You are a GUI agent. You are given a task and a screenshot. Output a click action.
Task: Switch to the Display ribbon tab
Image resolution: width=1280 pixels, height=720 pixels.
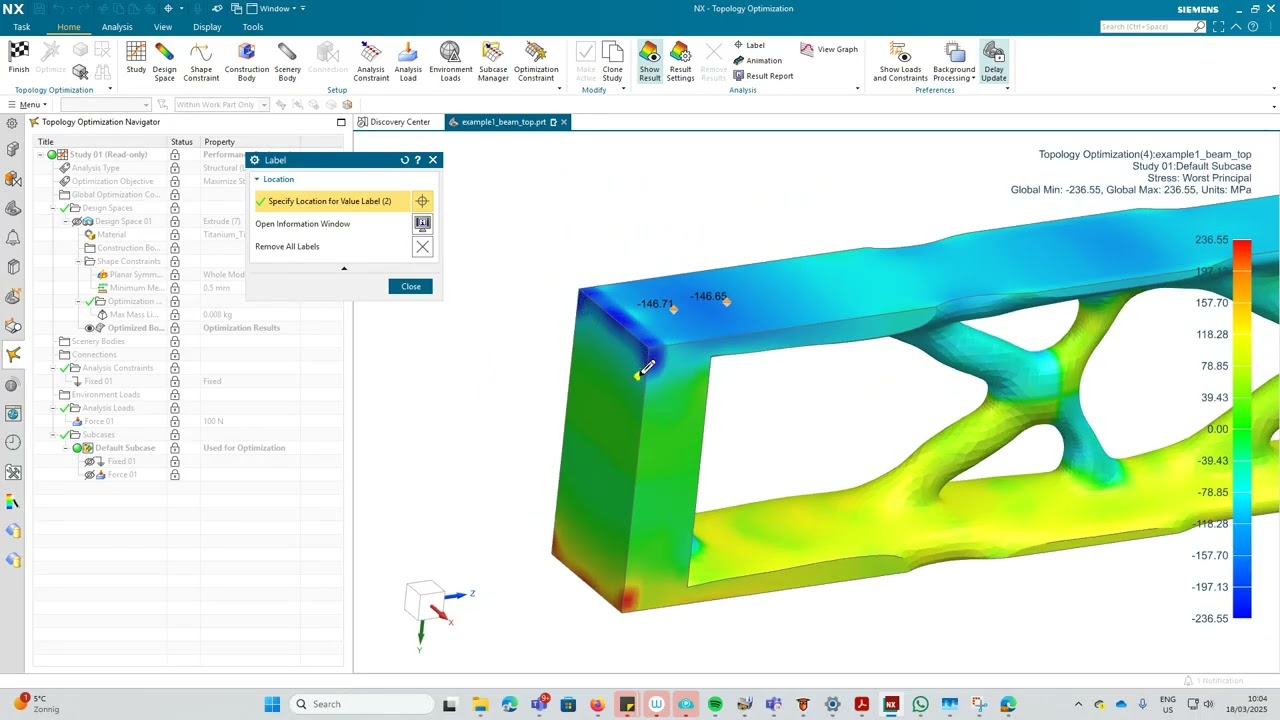(207, 27)
